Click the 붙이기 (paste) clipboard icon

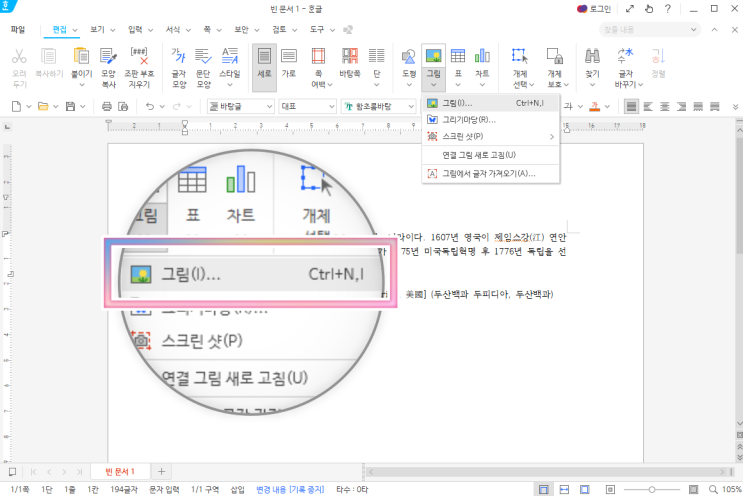coord(81,56)
